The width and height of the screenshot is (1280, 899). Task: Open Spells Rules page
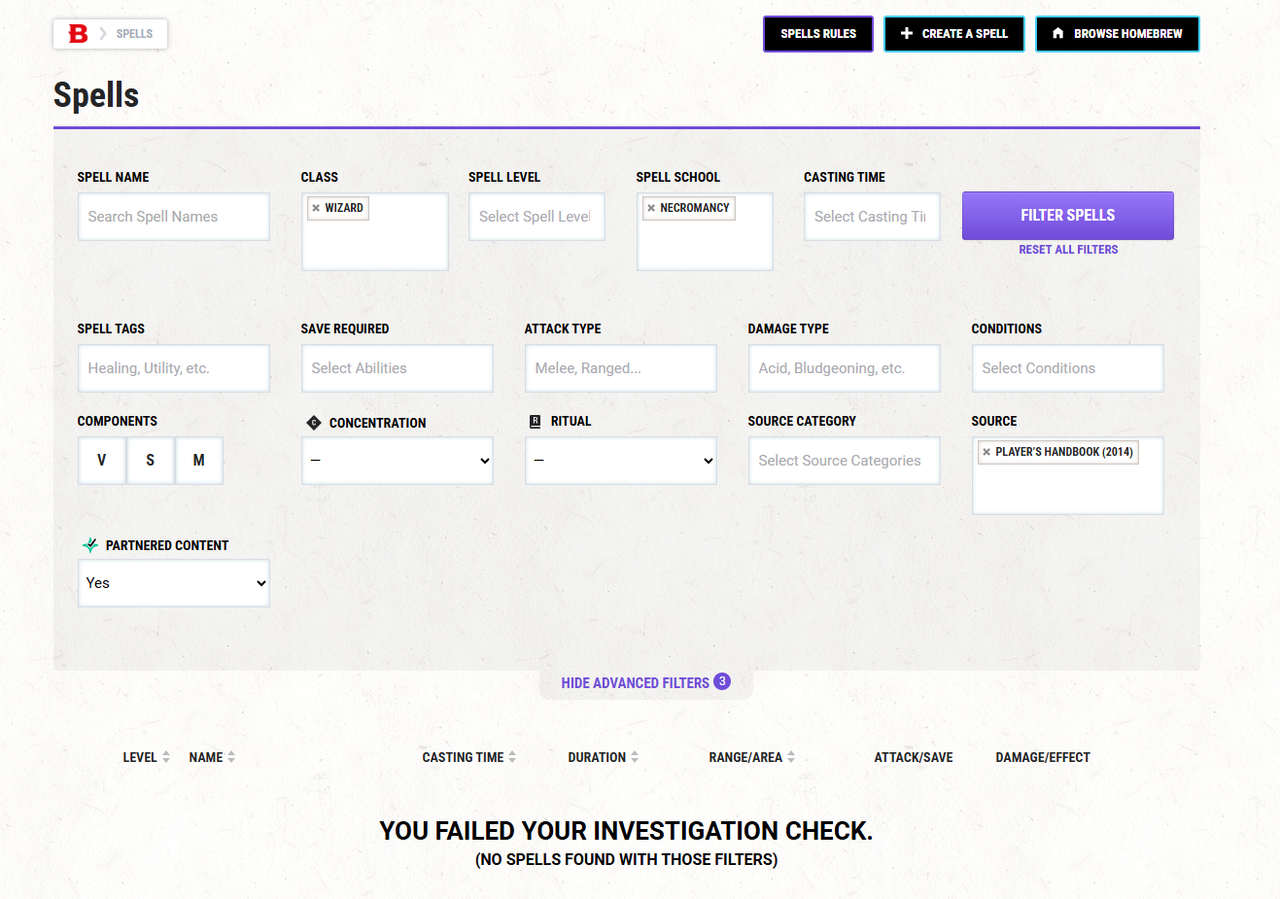coord(818,34)
